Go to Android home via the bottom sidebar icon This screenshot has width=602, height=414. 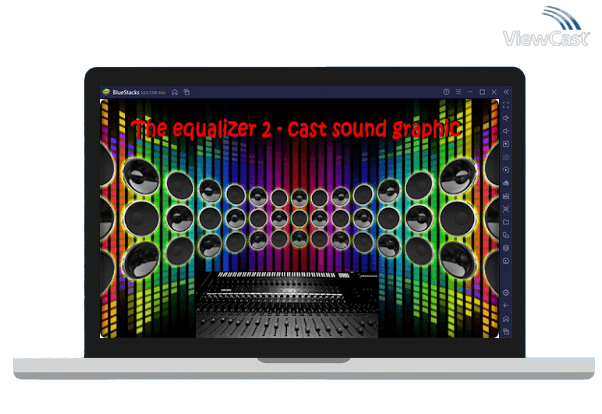(506, 319)
